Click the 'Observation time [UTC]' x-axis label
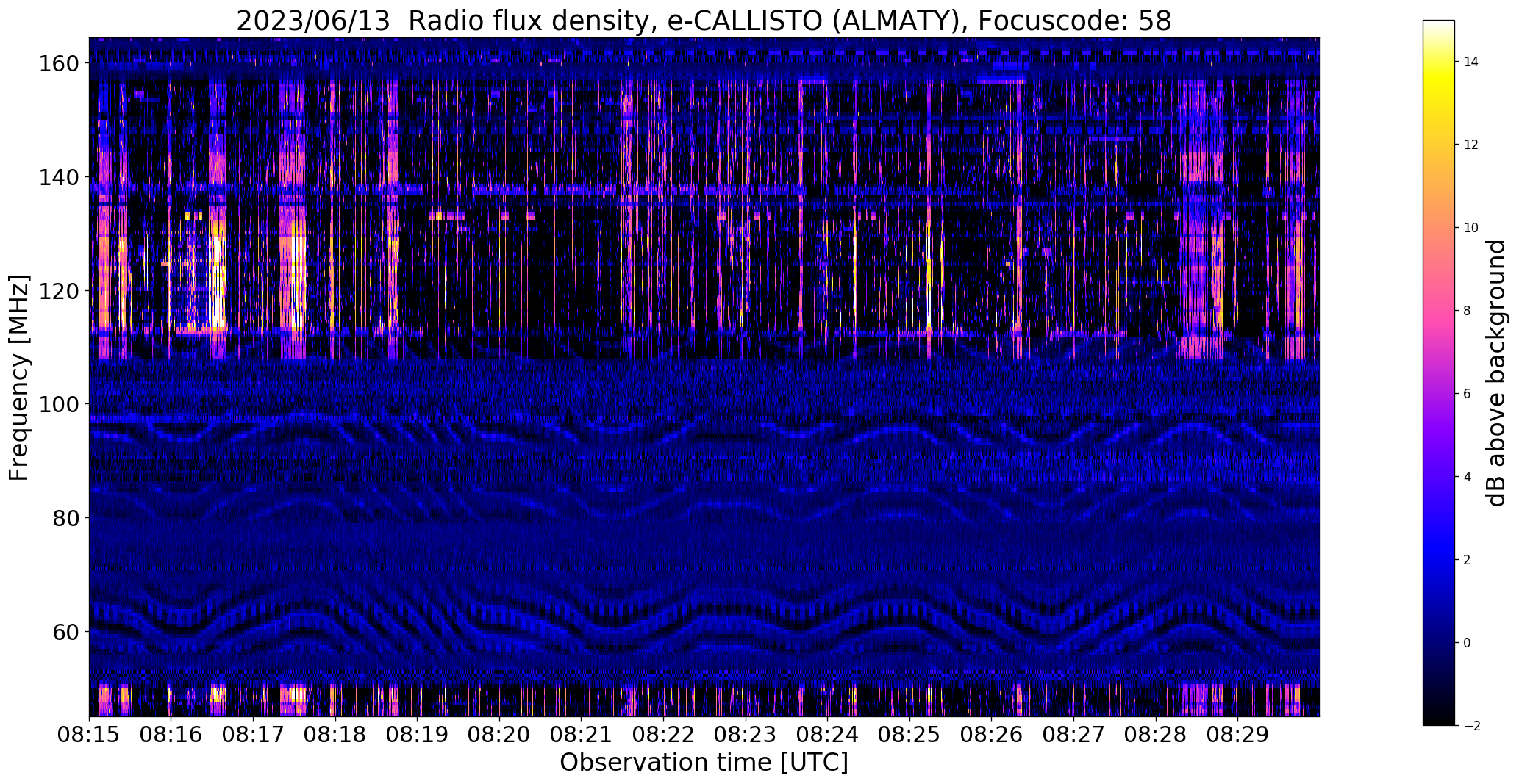This screenshot has height=784, width=1519. (x=704, y=763)
